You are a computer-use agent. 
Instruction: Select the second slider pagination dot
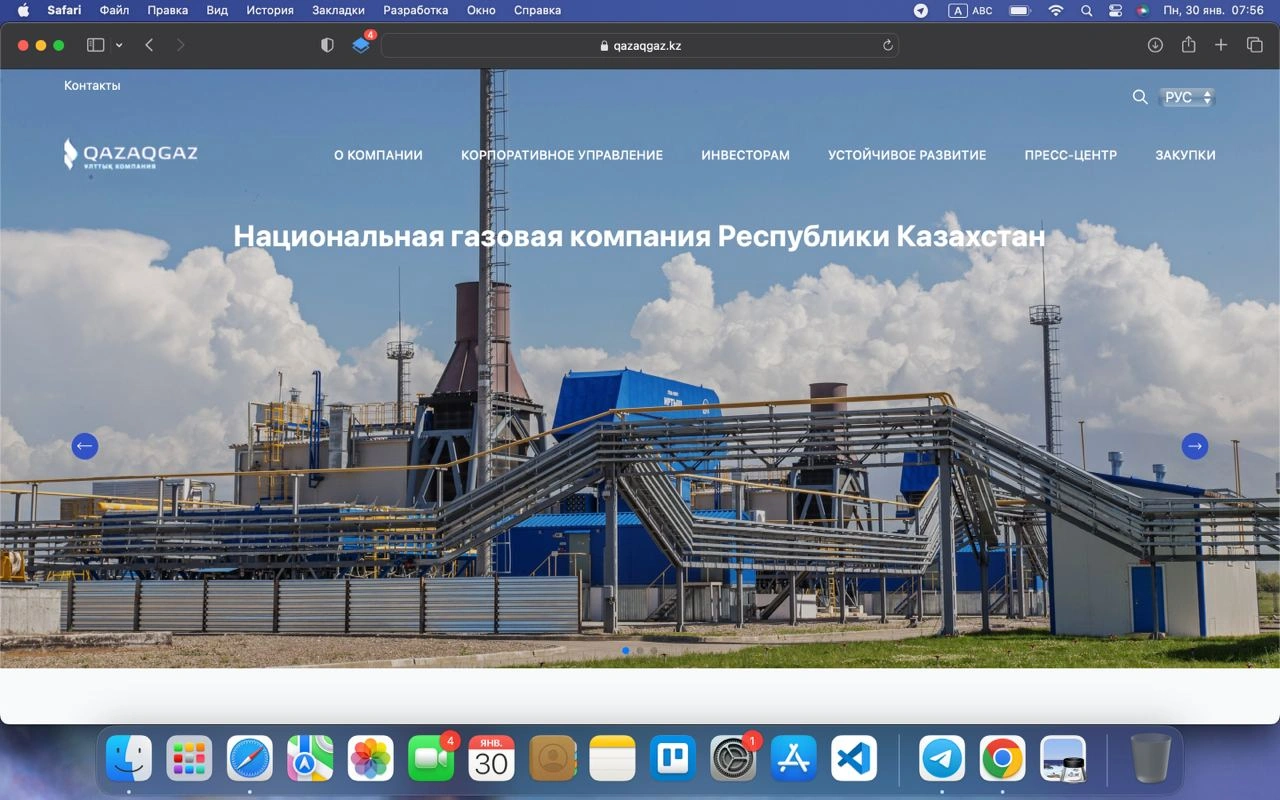click(640, 651)
